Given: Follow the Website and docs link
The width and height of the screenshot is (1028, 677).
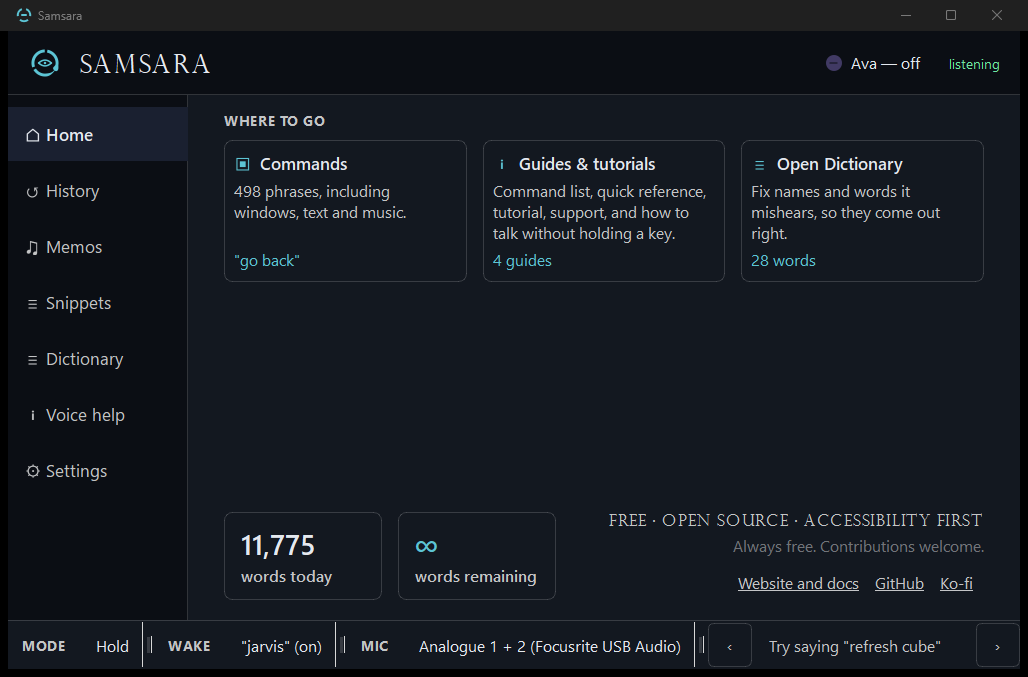Looking at the screenshot, I should pyautogui.click(x=798, y=583).
